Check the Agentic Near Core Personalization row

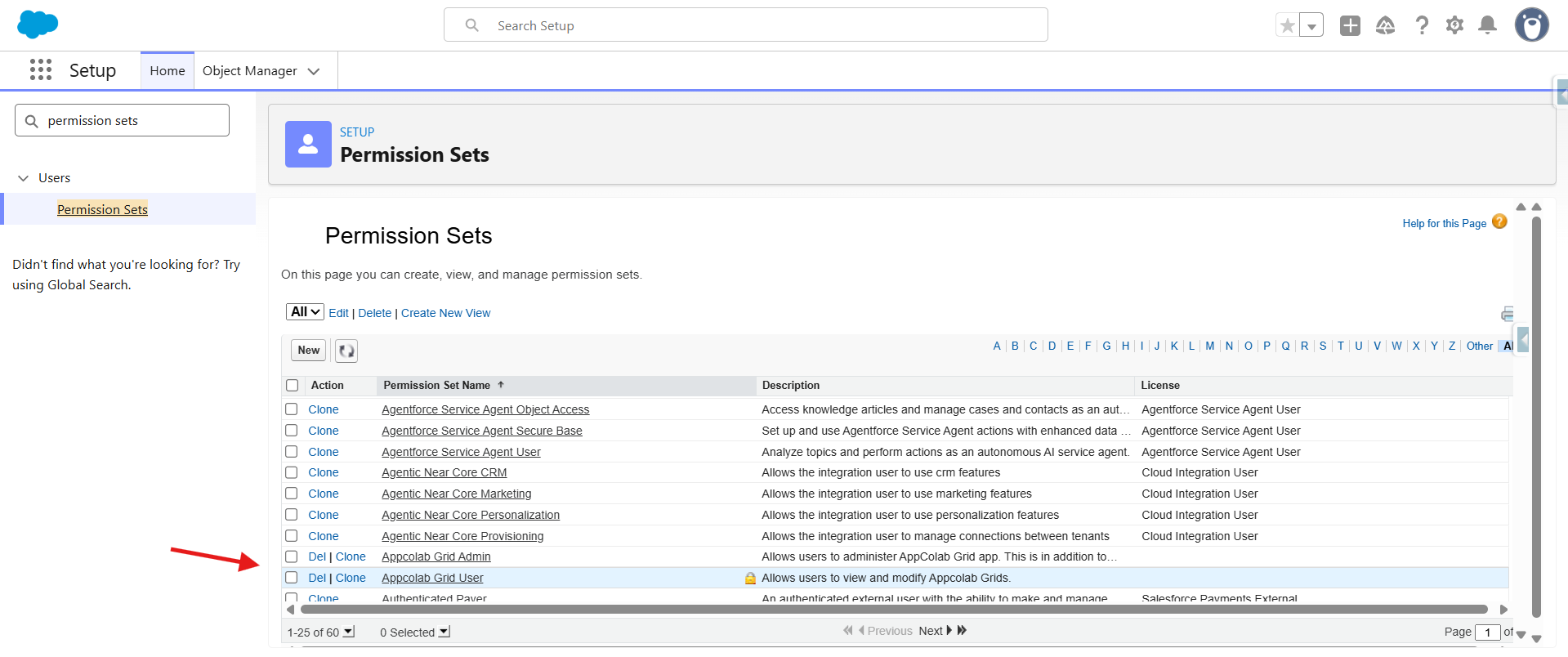(292, 514)
